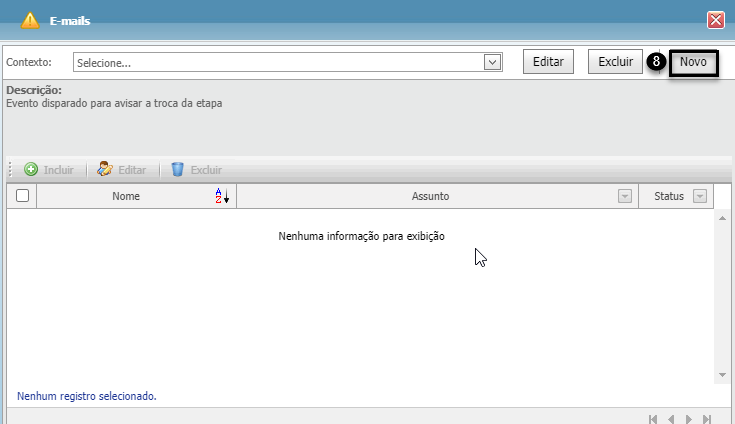This screenshot has height=424, width=735.
Task: Click the 'Nenhum registro selecionado.' text
Action: 87,396
